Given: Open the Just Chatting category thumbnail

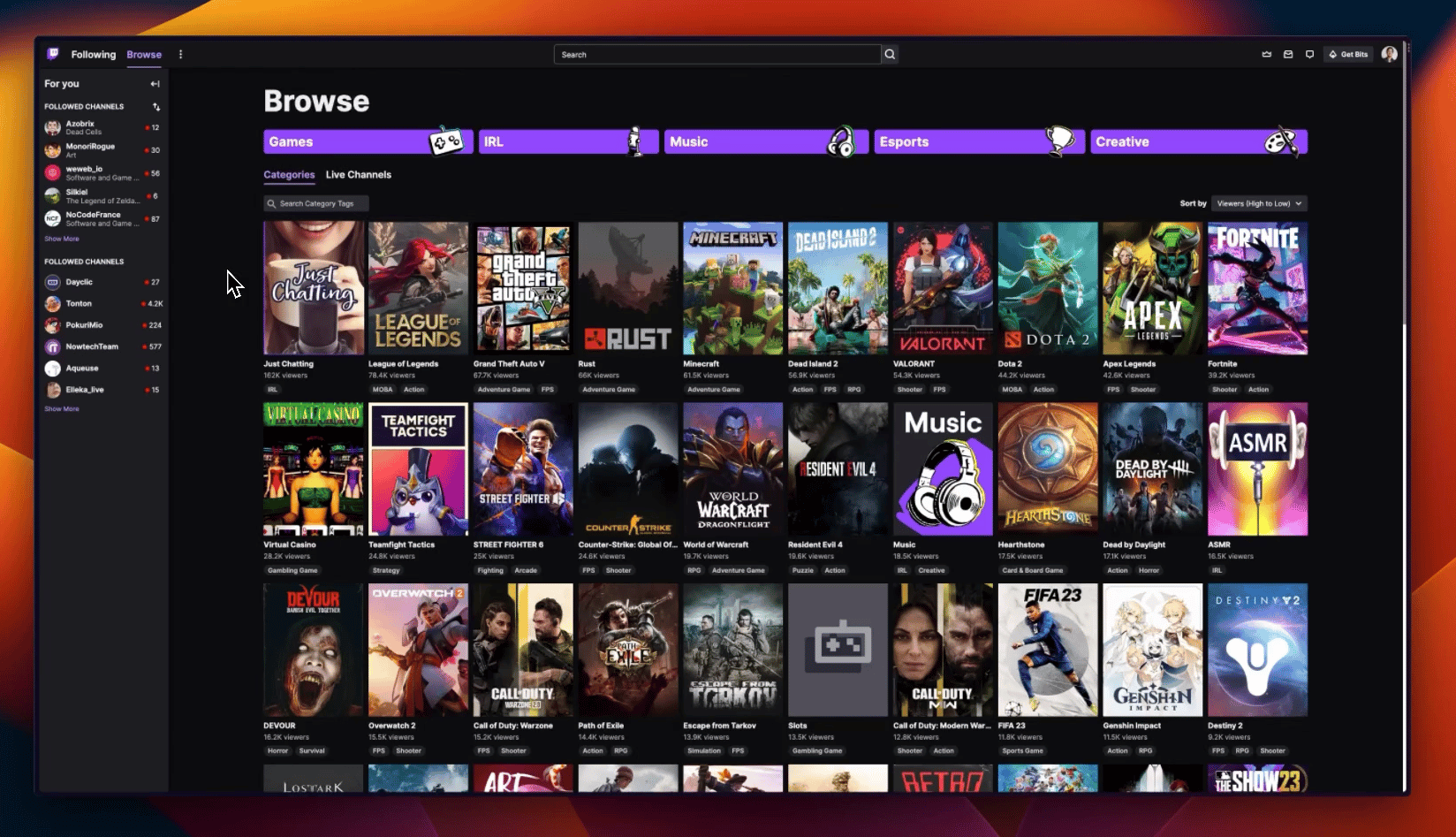Looking at the screenshot, I should click(x=313, y=287).
